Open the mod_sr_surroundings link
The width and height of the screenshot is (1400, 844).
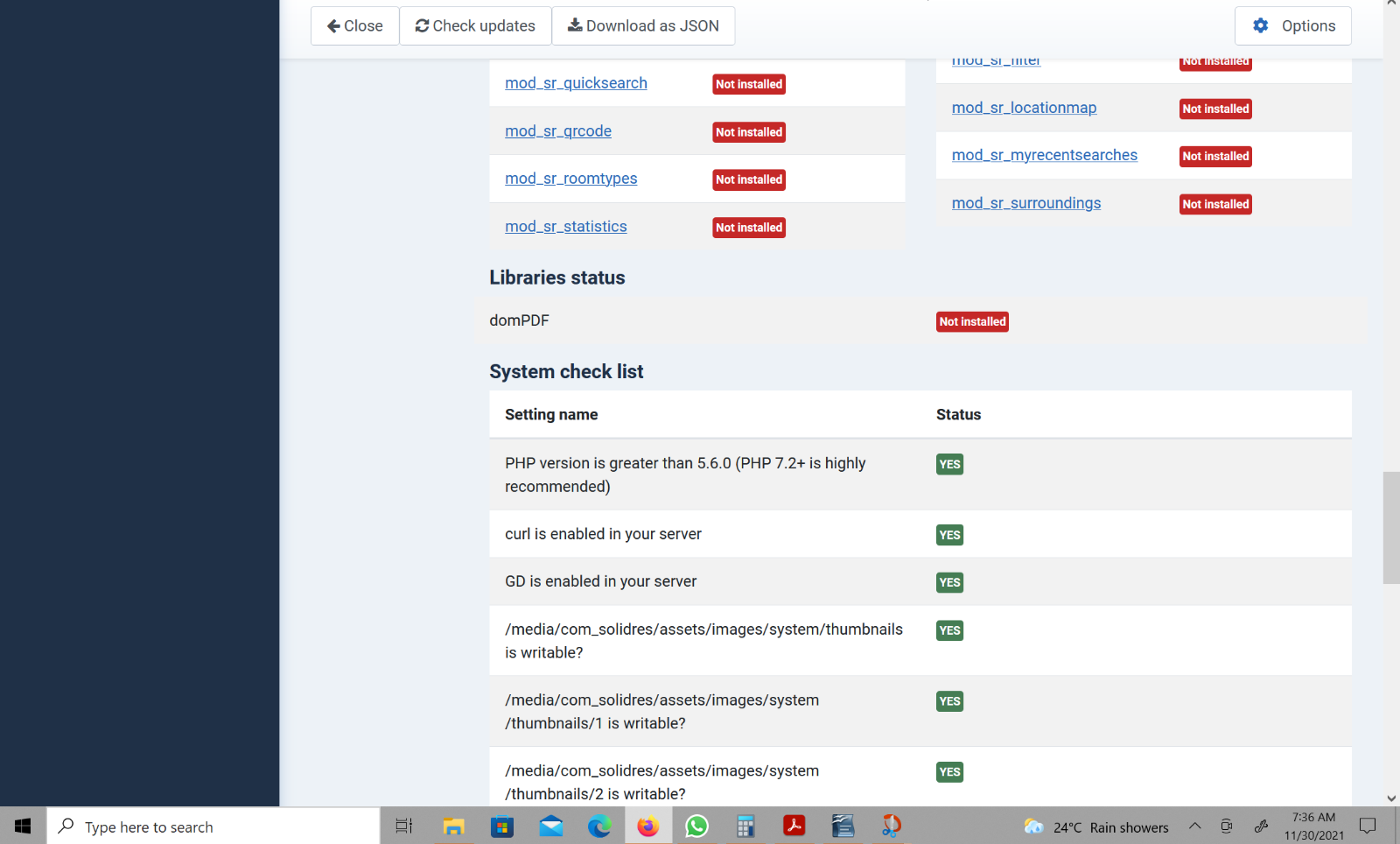point(1025,203)
